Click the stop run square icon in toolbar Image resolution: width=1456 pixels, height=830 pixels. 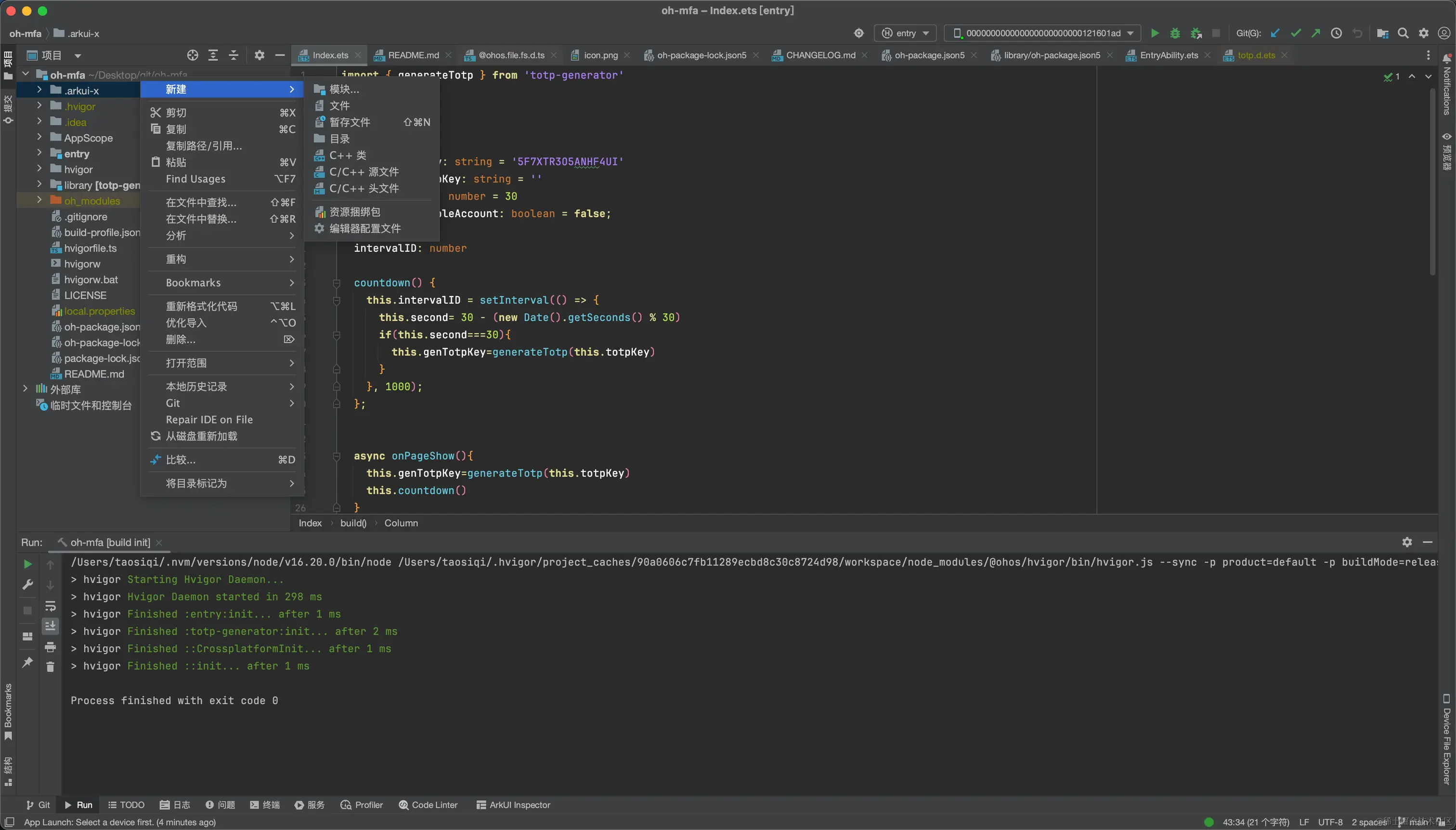pos(1216,33)
